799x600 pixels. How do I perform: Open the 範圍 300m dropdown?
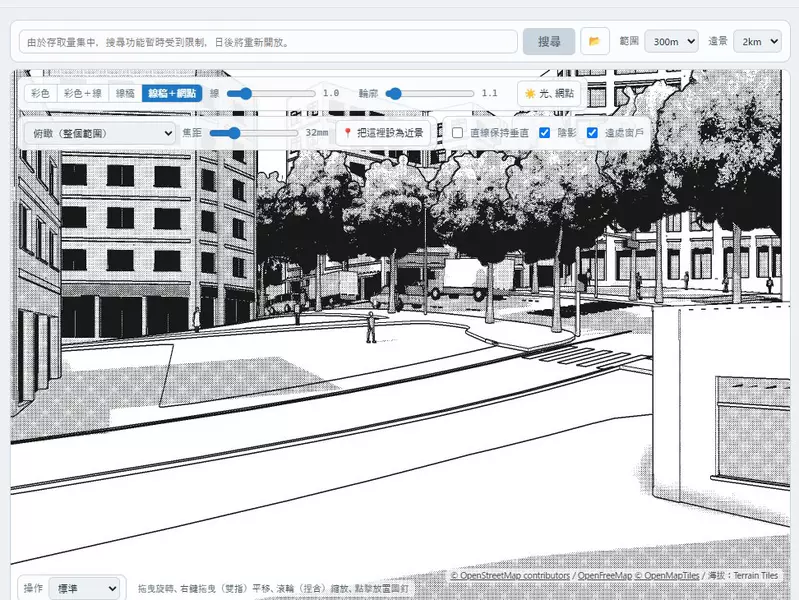tap(671, 41)
